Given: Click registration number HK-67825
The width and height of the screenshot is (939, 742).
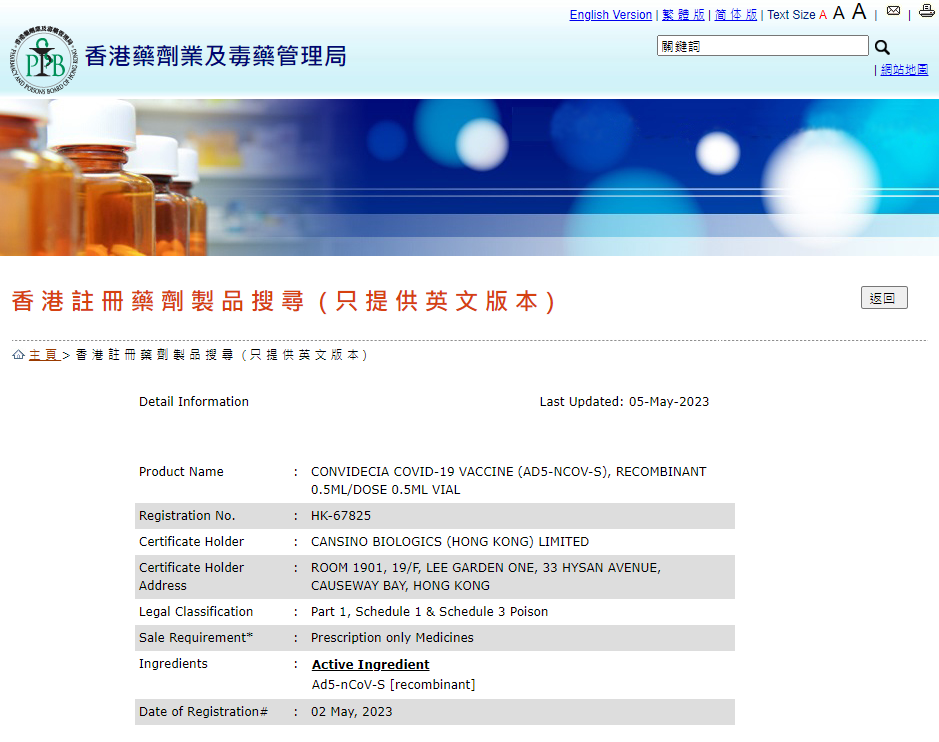Looking at the screenshot, I should pos(341,516).
